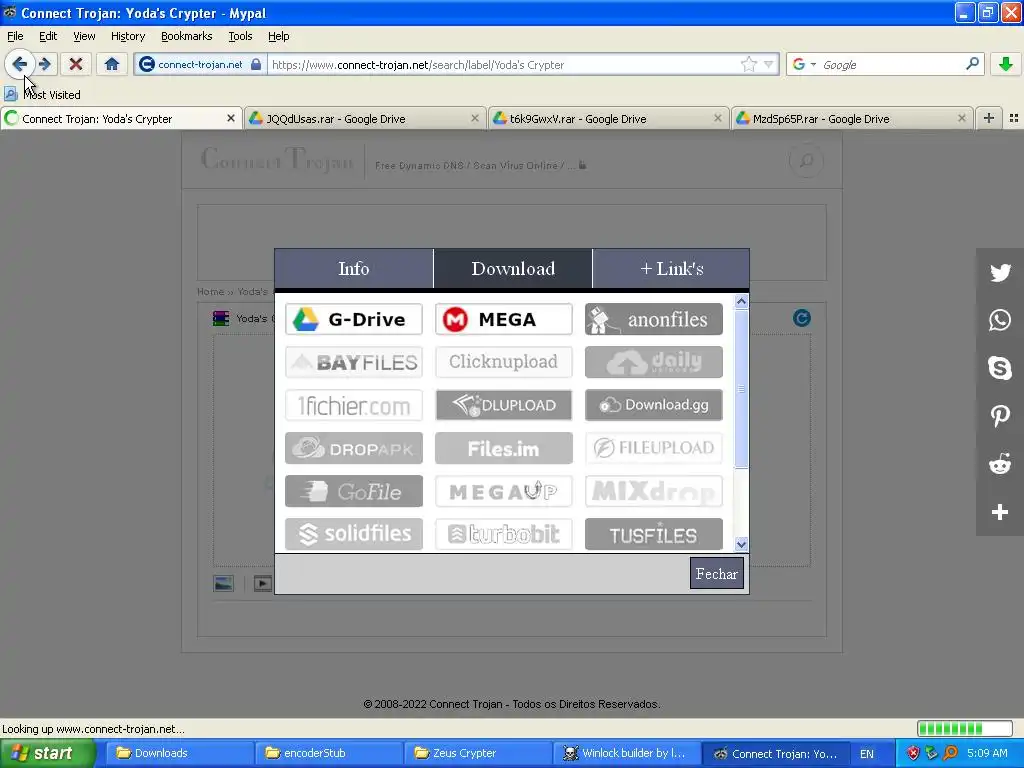Stop page loading with red X

point(76,64)
